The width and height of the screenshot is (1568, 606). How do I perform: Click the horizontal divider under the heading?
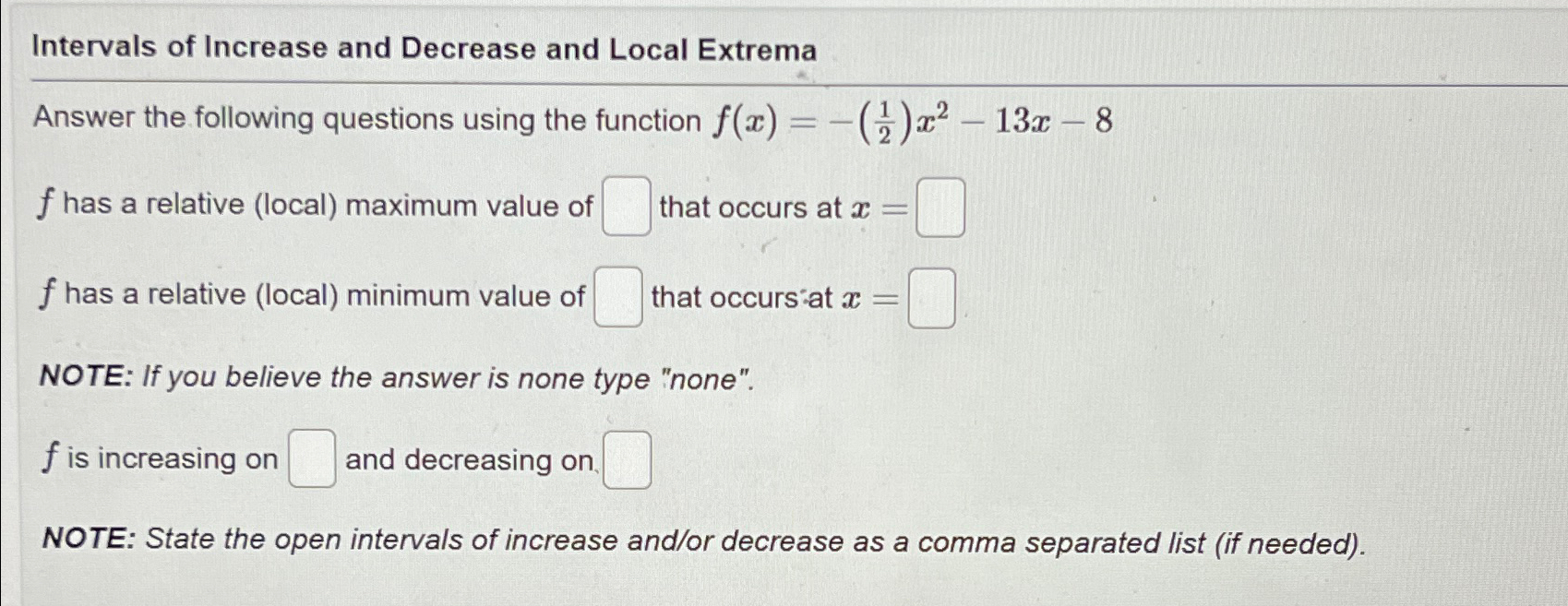[784, 80]
